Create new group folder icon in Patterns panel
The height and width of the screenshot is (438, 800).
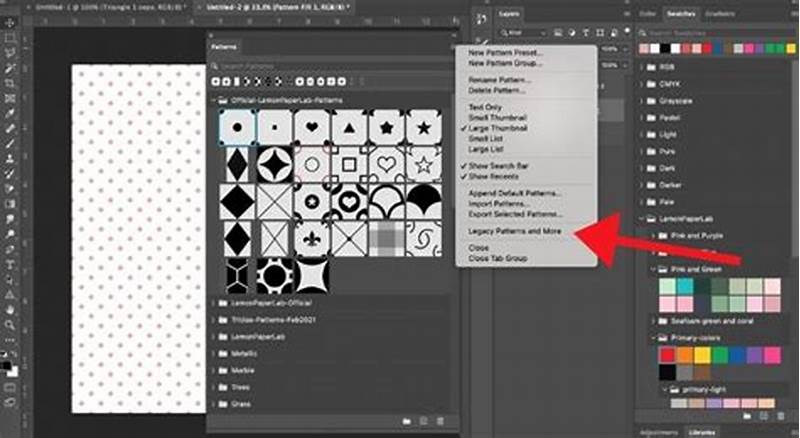pyautogui.click(x=407, y=421)
